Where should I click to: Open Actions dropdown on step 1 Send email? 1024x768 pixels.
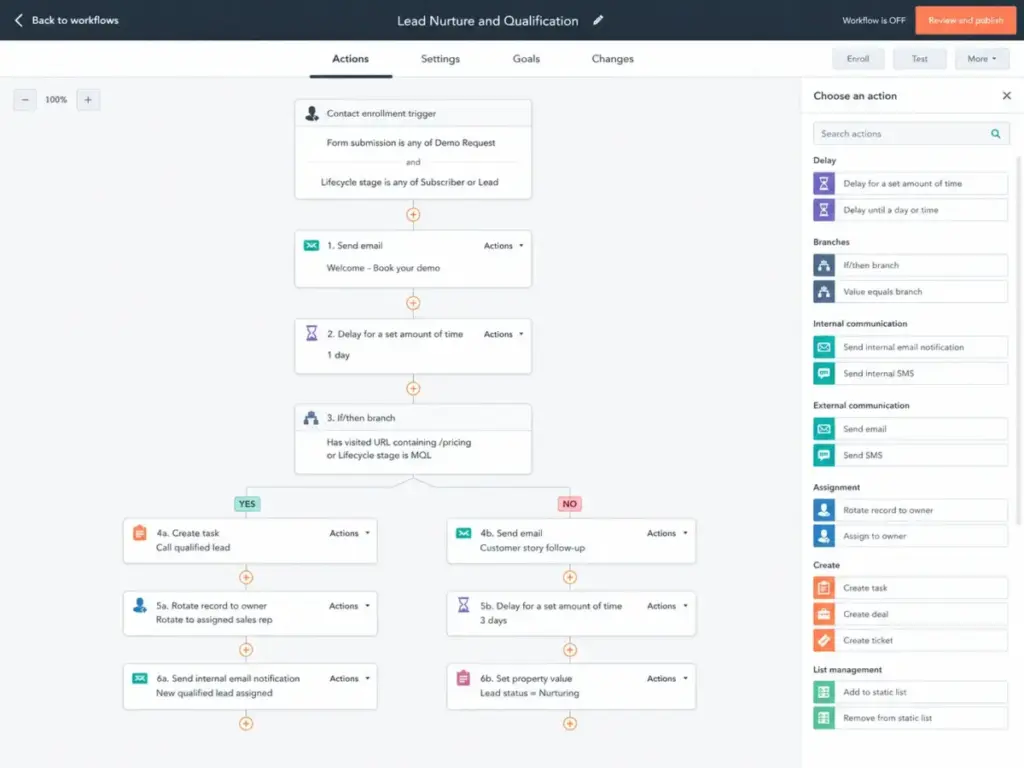[x=504, y=246]
